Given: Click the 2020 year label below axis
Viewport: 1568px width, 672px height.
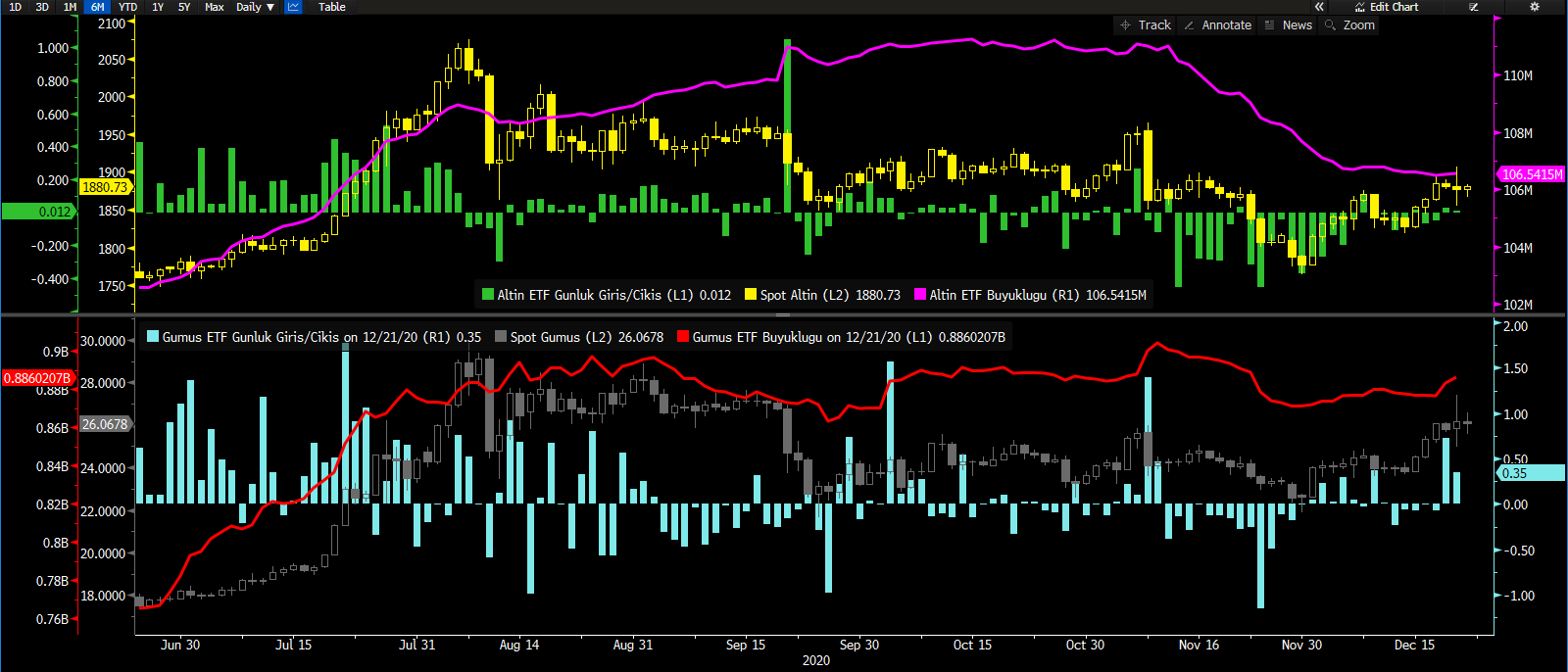Looking at the screenshot, I should click(815, 660).
